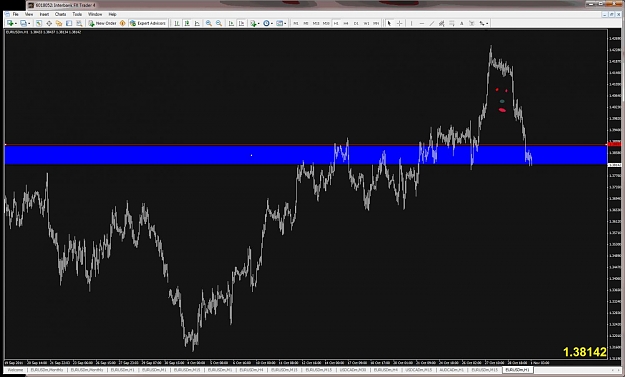Switch chart to Bar Chart style
This screenshot has width=625, height=377.
pyautogui.click(x=177, y=24)
